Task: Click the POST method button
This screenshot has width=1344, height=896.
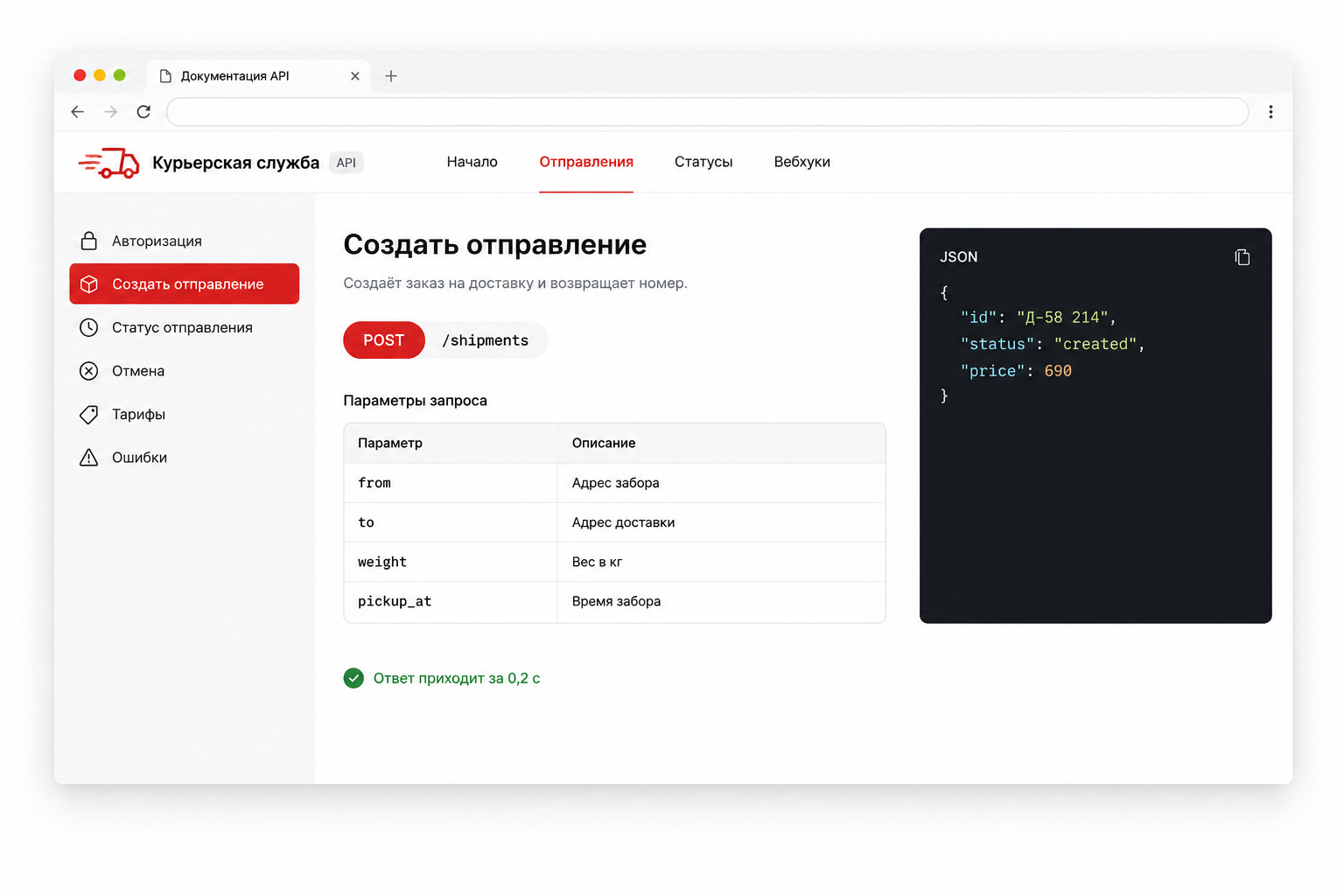Action: click(383, 340)
